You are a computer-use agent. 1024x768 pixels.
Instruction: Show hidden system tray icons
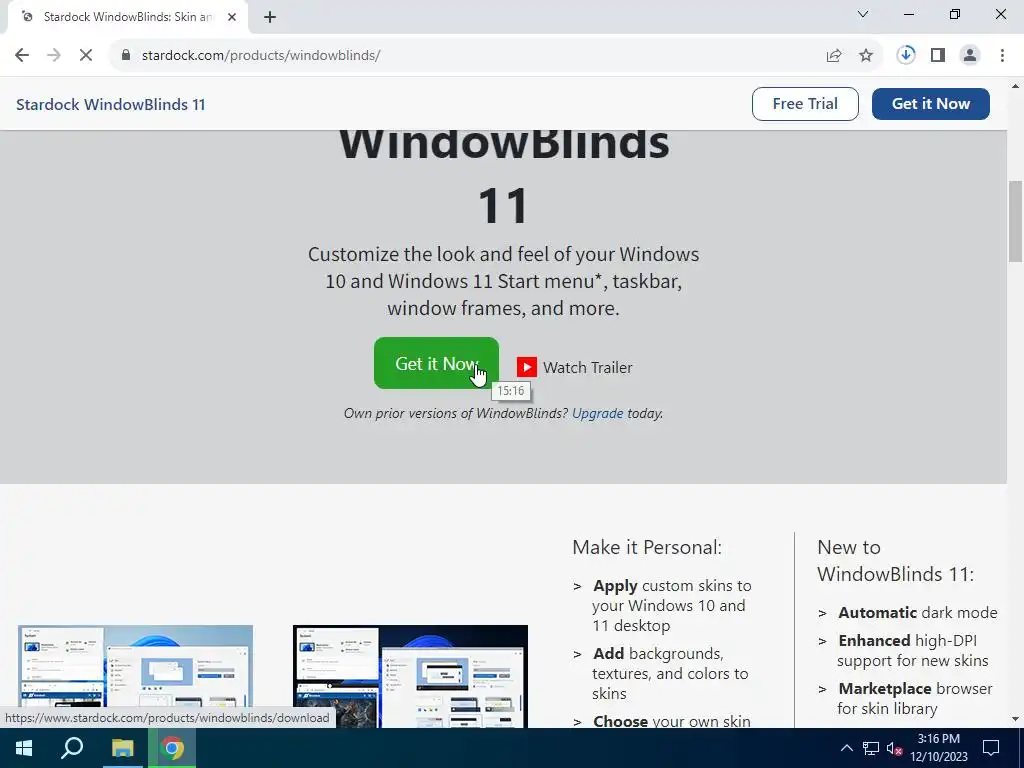(846, 748)
